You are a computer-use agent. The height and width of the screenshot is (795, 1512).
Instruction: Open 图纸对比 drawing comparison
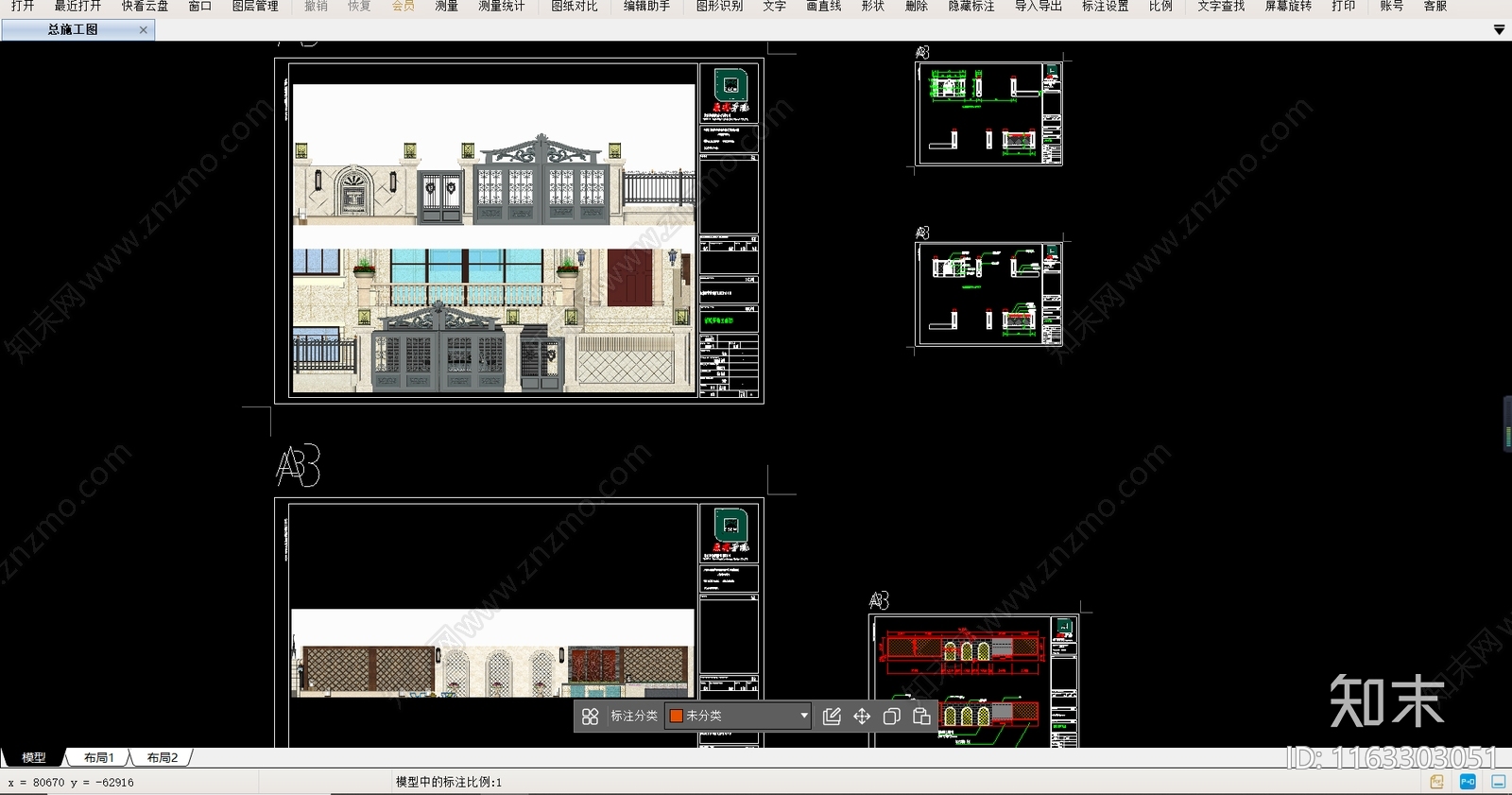575,7
